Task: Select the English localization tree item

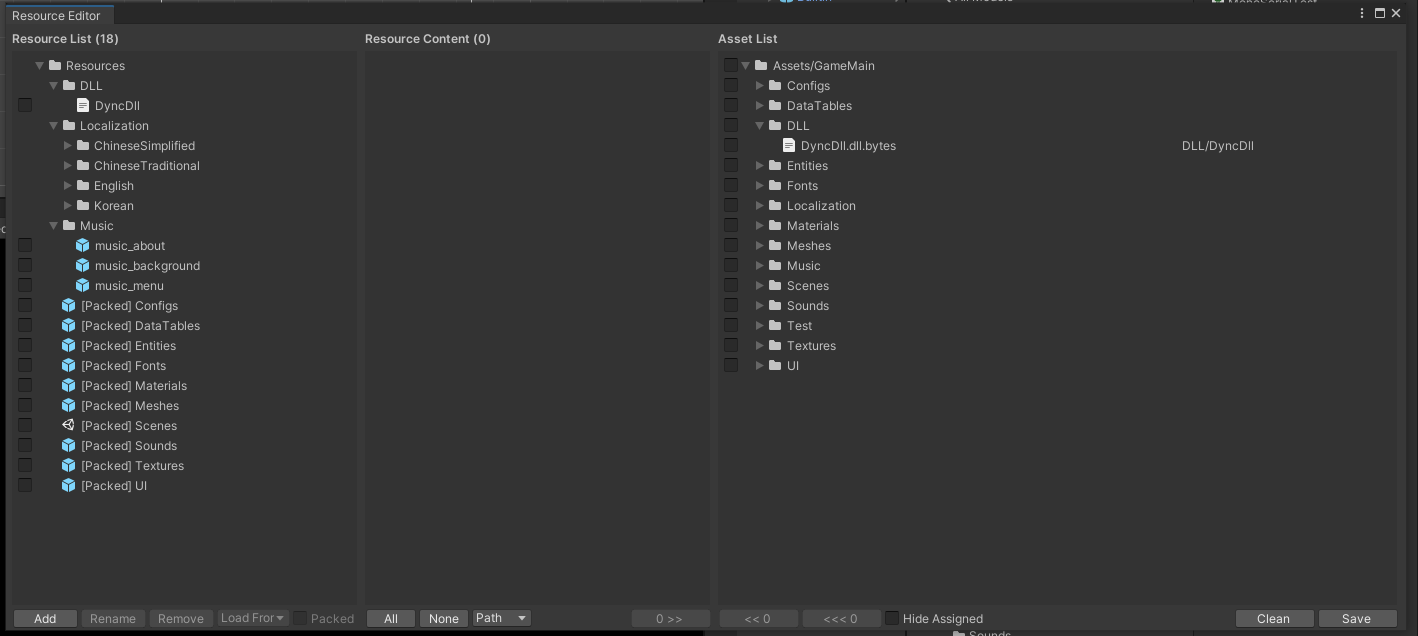Action: pyautogui.click(x=114, y=185)
